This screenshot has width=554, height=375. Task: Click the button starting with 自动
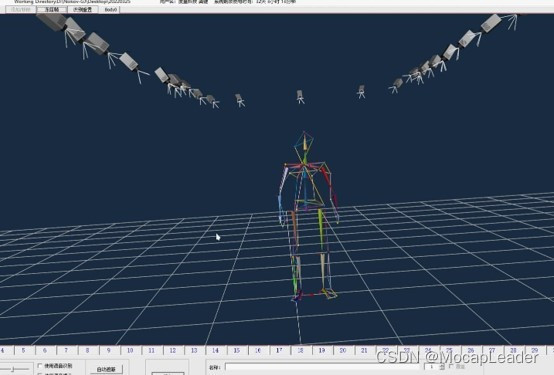click(106, 369)
